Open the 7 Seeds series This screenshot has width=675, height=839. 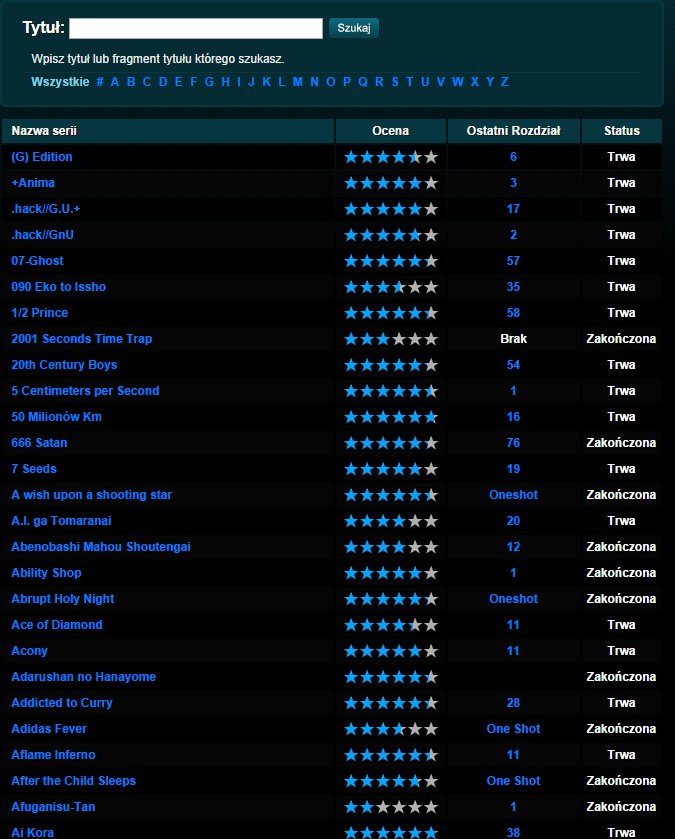(34, 469)
